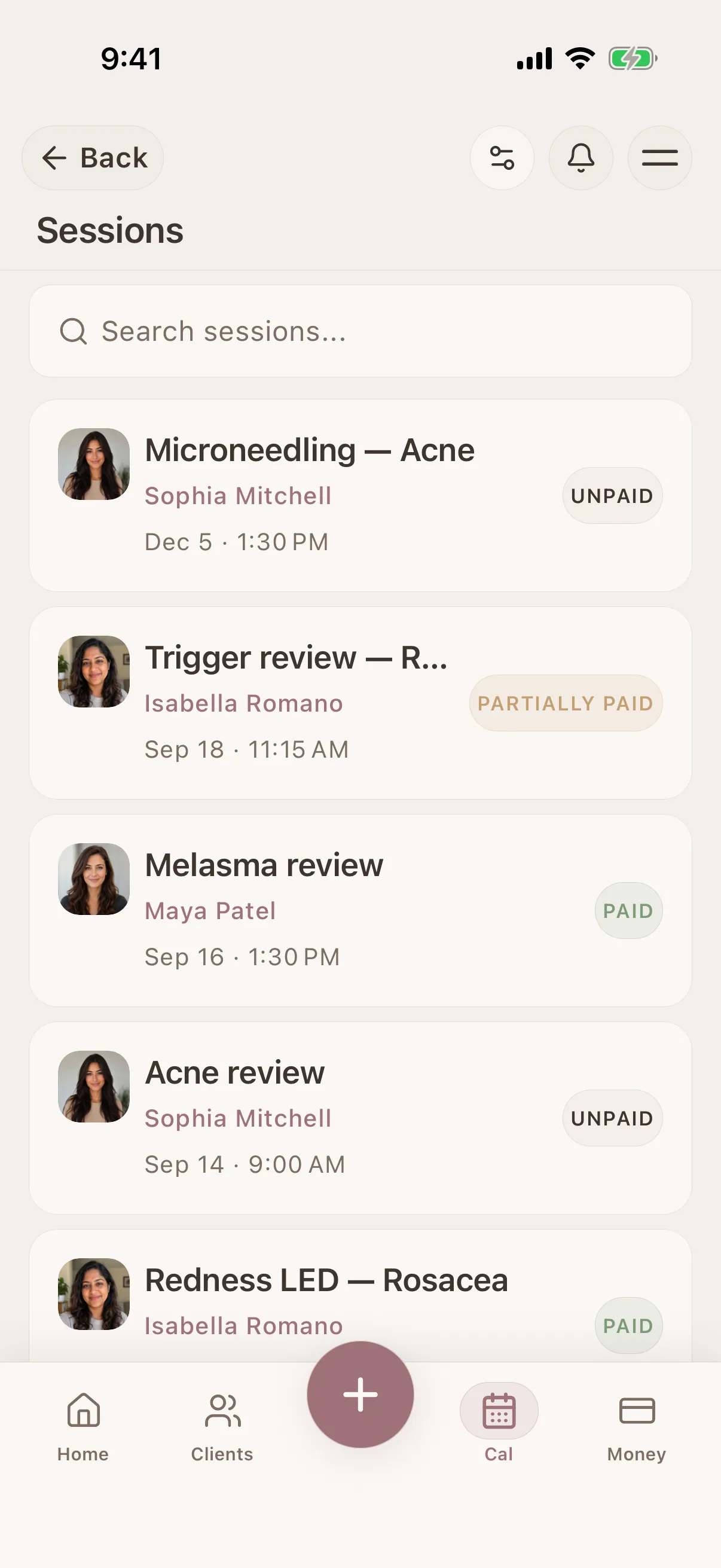Click the search magnifier icon
This screenshot has height=1568, width=721.
coord(74,331)
